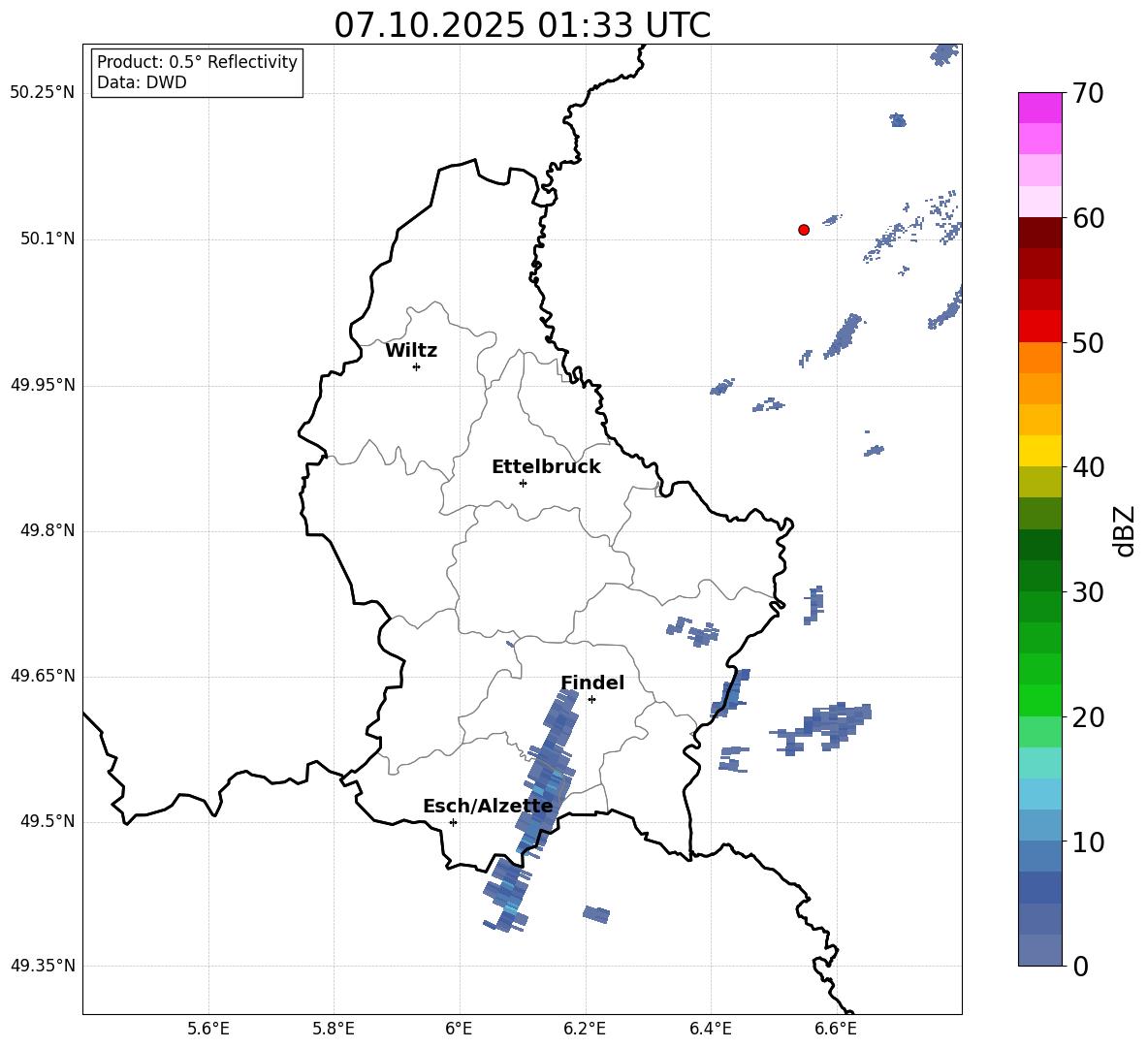Click the 5.8°E longitude label
The image size is (1148, 1048).
[334, 1029]
